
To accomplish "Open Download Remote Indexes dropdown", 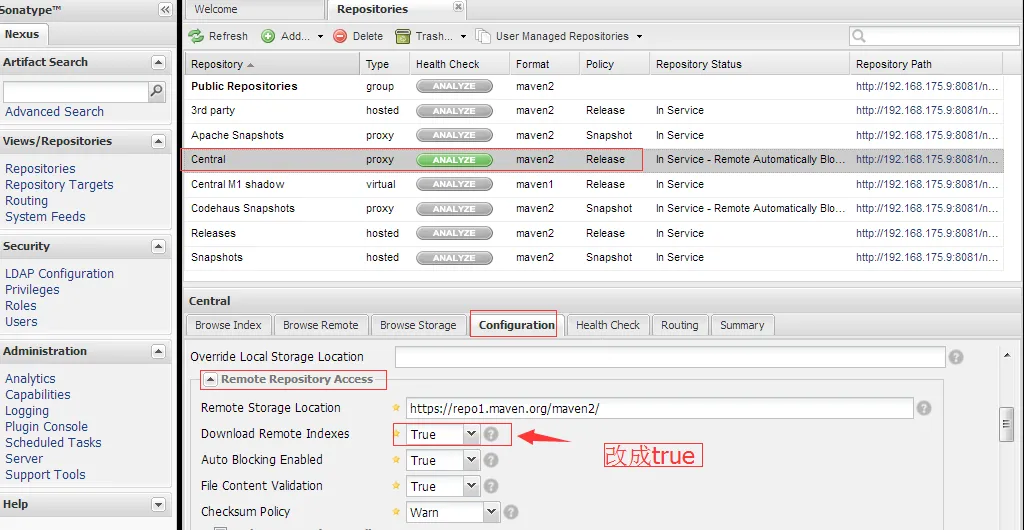I will pyautogui.click(x=472, y=434).
